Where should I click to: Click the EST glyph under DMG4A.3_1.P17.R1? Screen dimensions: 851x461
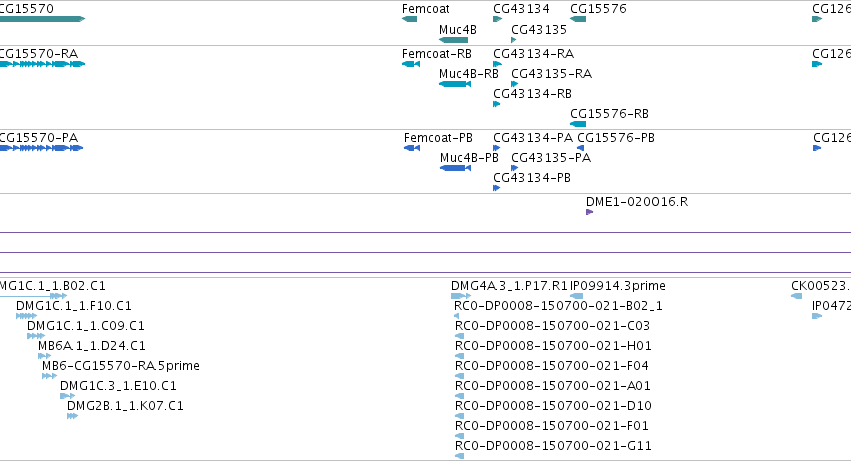pos(461,296)
